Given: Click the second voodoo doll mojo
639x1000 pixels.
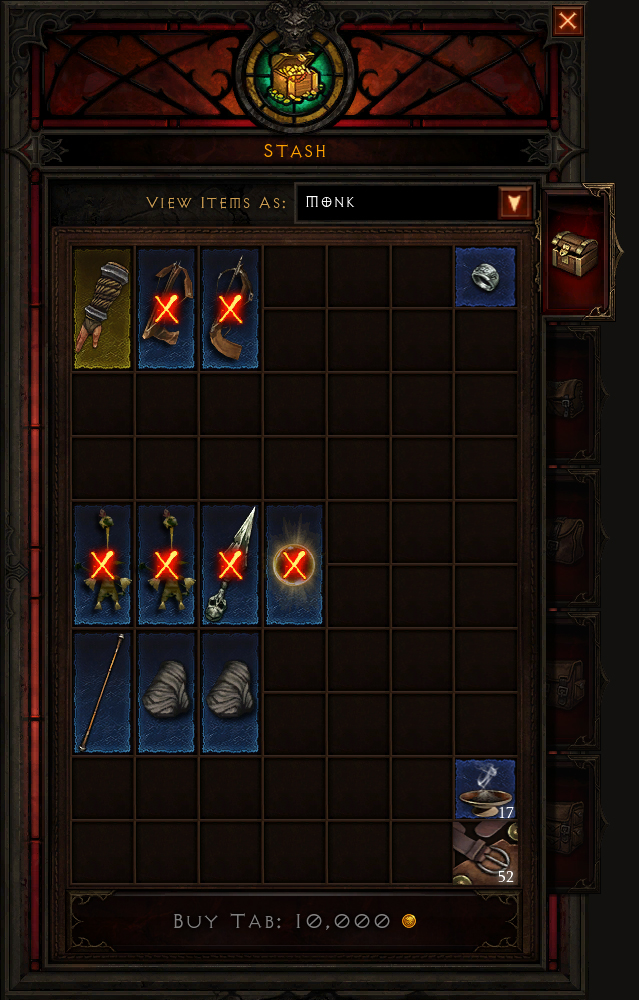Looking at the screenshot, I should (x=166, y=565).
